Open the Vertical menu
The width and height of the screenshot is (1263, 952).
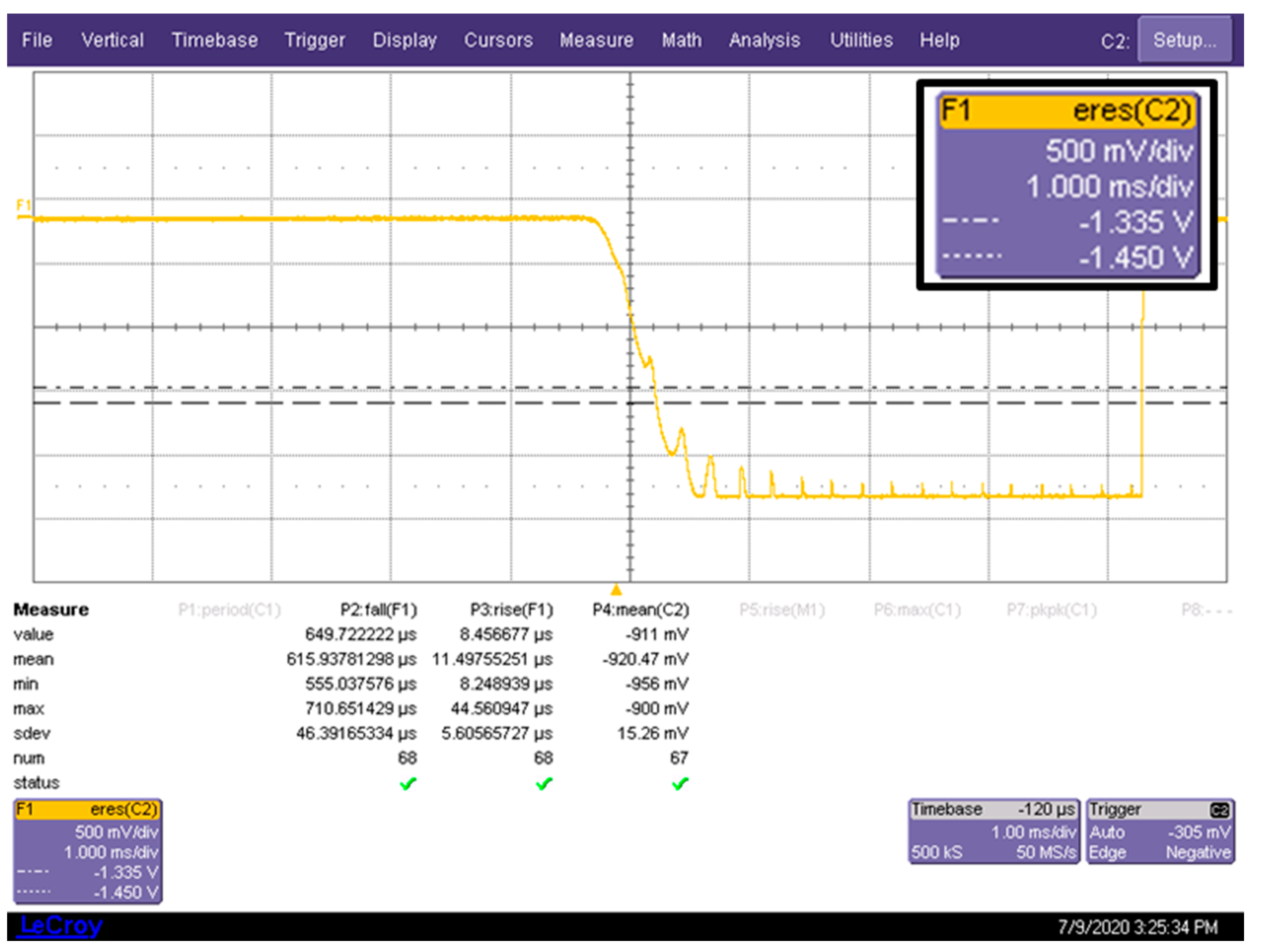[x=113, y=41]
